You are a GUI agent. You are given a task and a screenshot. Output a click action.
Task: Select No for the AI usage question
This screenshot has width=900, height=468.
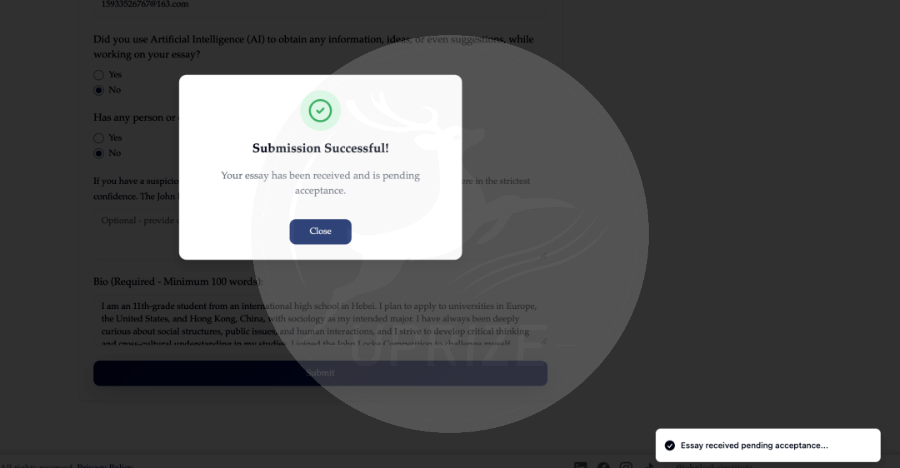pyautogui.click(x=99, y=90)
